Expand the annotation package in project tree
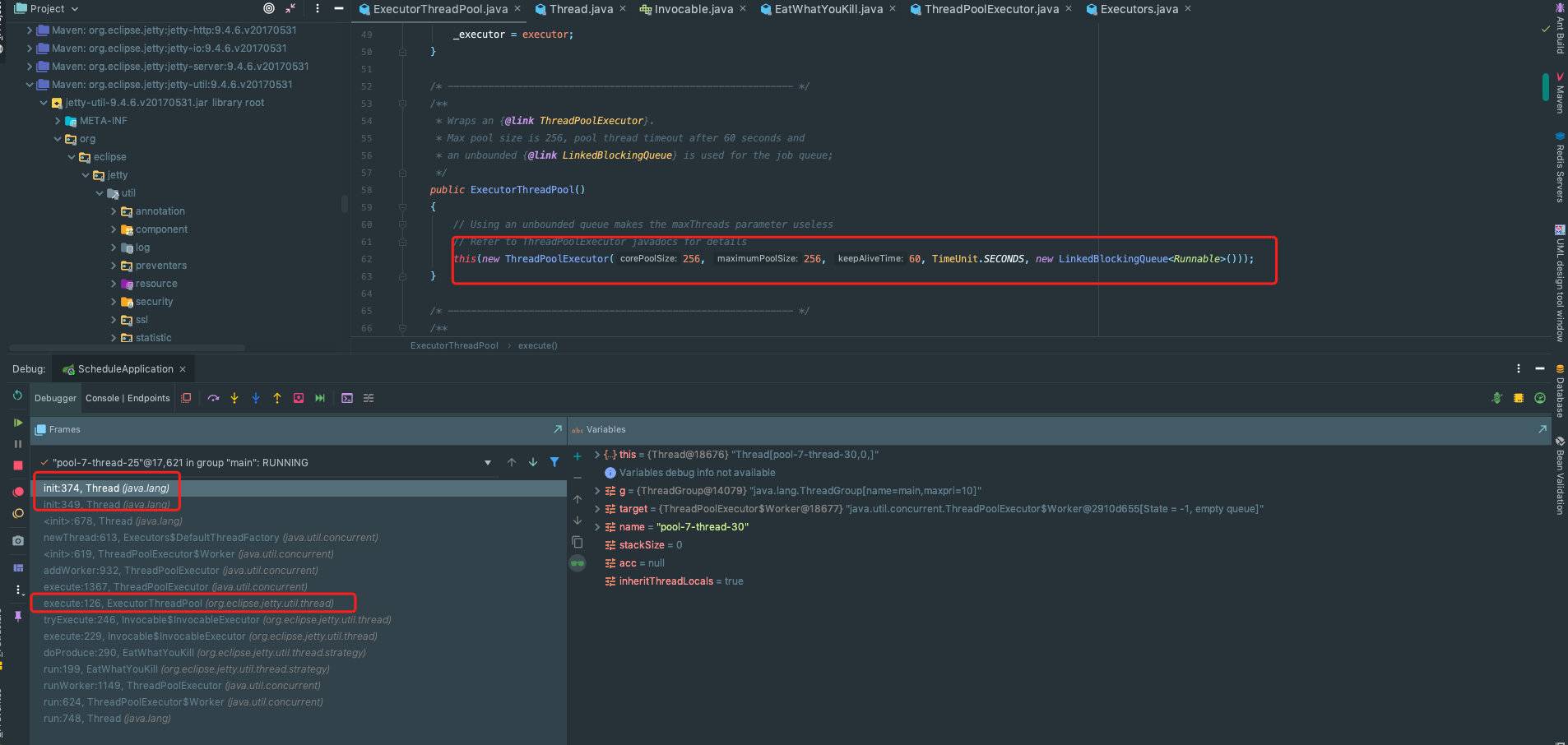 [114, 211]
